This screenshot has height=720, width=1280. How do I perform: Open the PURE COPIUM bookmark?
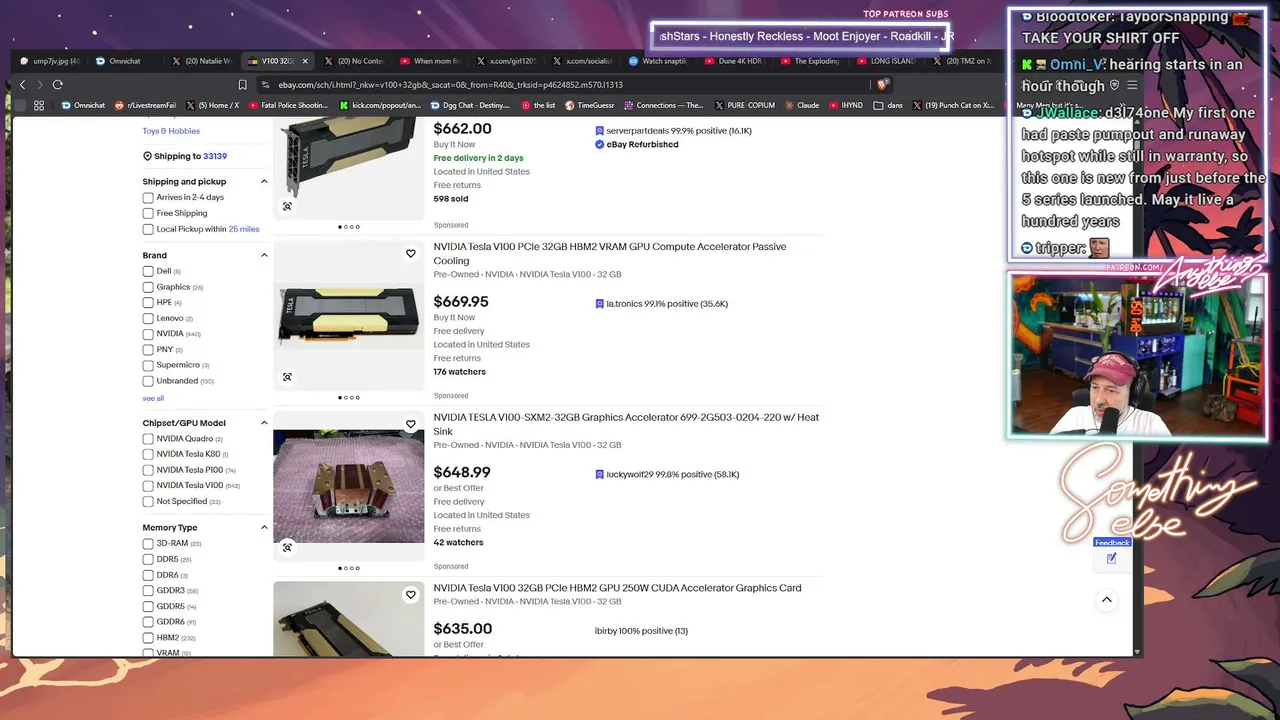pyautogui.click(x=744, y=105)
